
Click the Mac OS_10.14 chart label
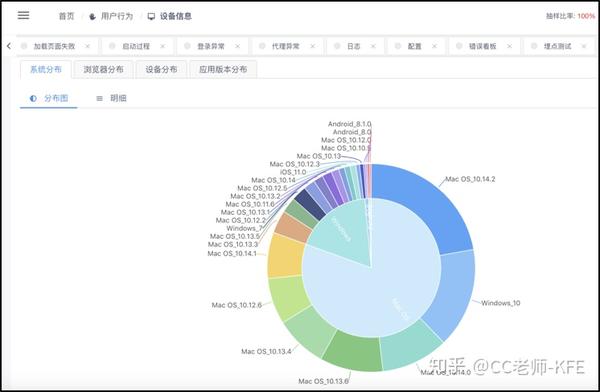(x=274, y=180)
